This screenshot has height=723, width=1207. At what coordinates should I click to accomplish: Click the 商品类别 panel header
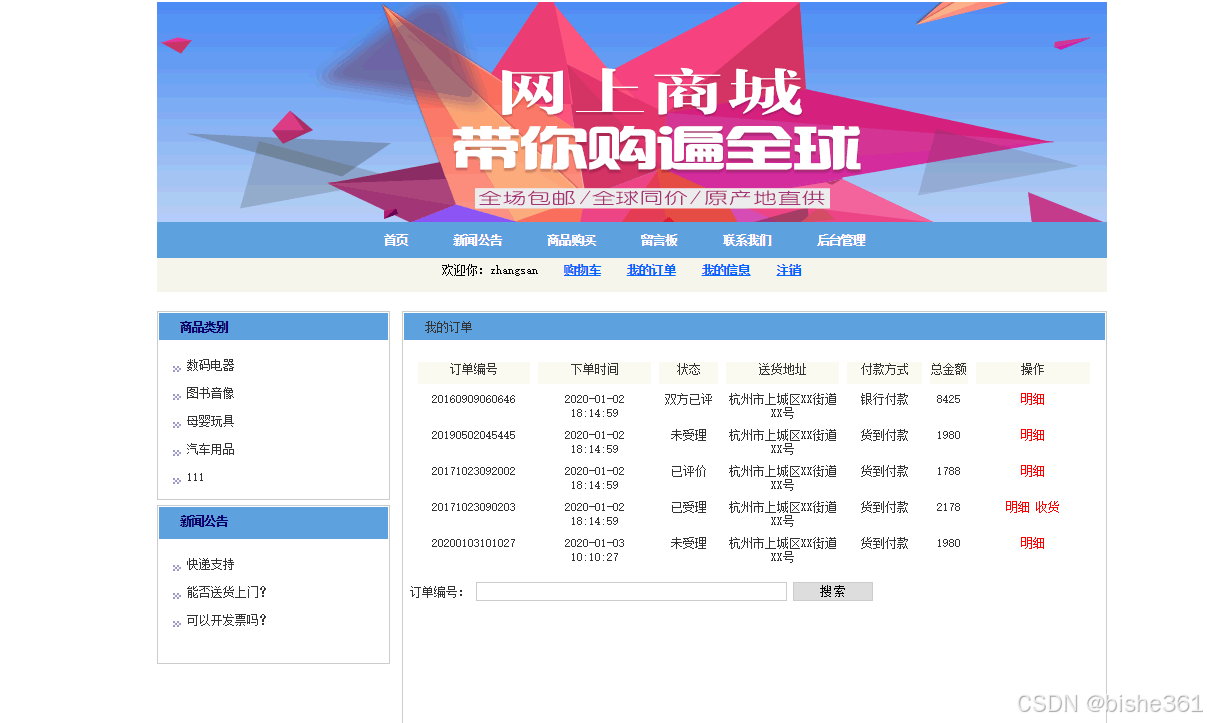click(273, 327)
